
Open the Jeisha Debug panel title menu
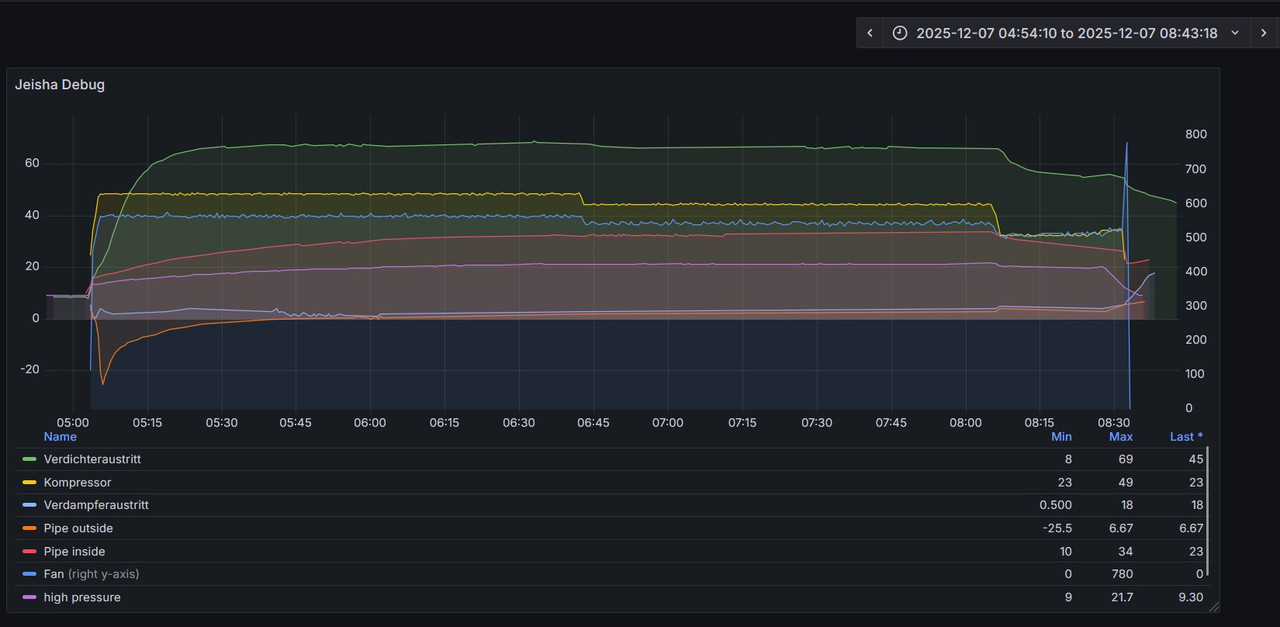pyautogui.click(x=60, y=85)
